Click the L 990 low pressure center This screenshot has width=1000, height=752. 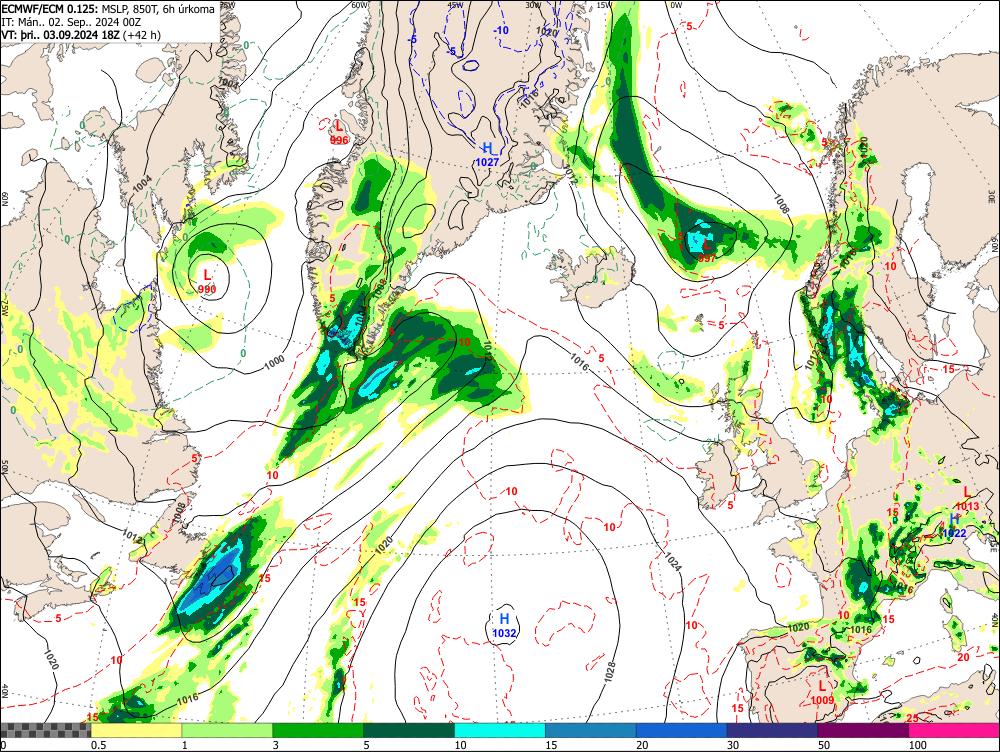[207, 281]
